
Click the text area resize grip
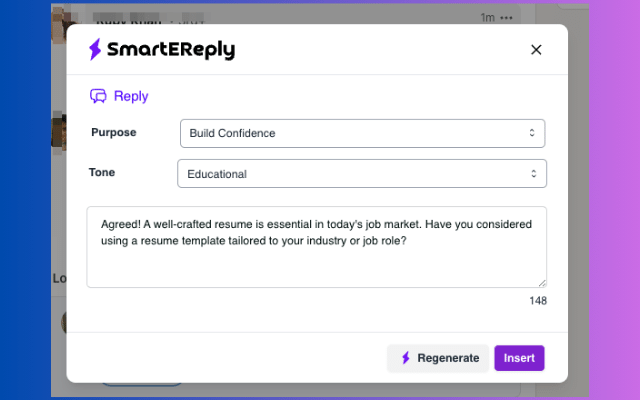pyautogui.click(x=542, y=283)
